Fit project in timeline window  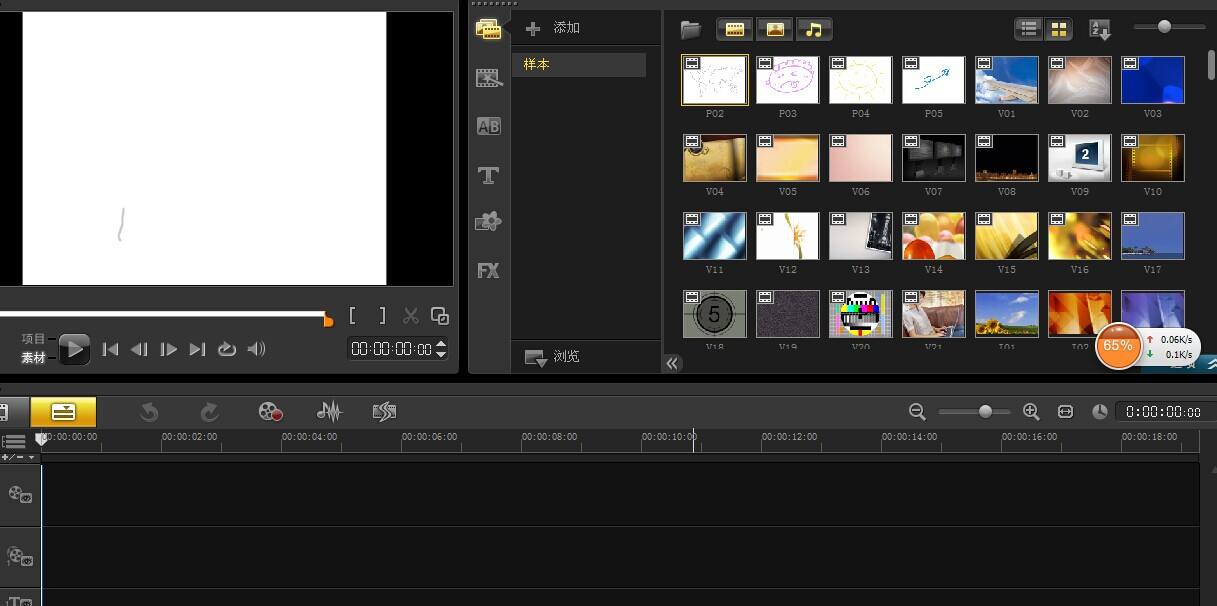tap(1065, 412)
